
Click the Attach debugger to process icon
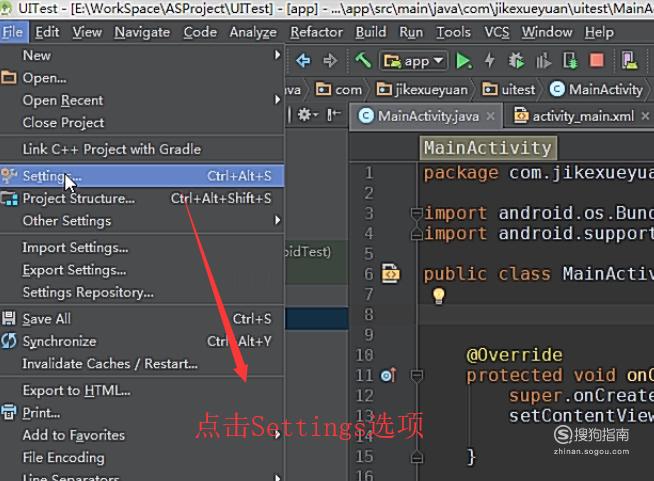[x=570, y=61]
